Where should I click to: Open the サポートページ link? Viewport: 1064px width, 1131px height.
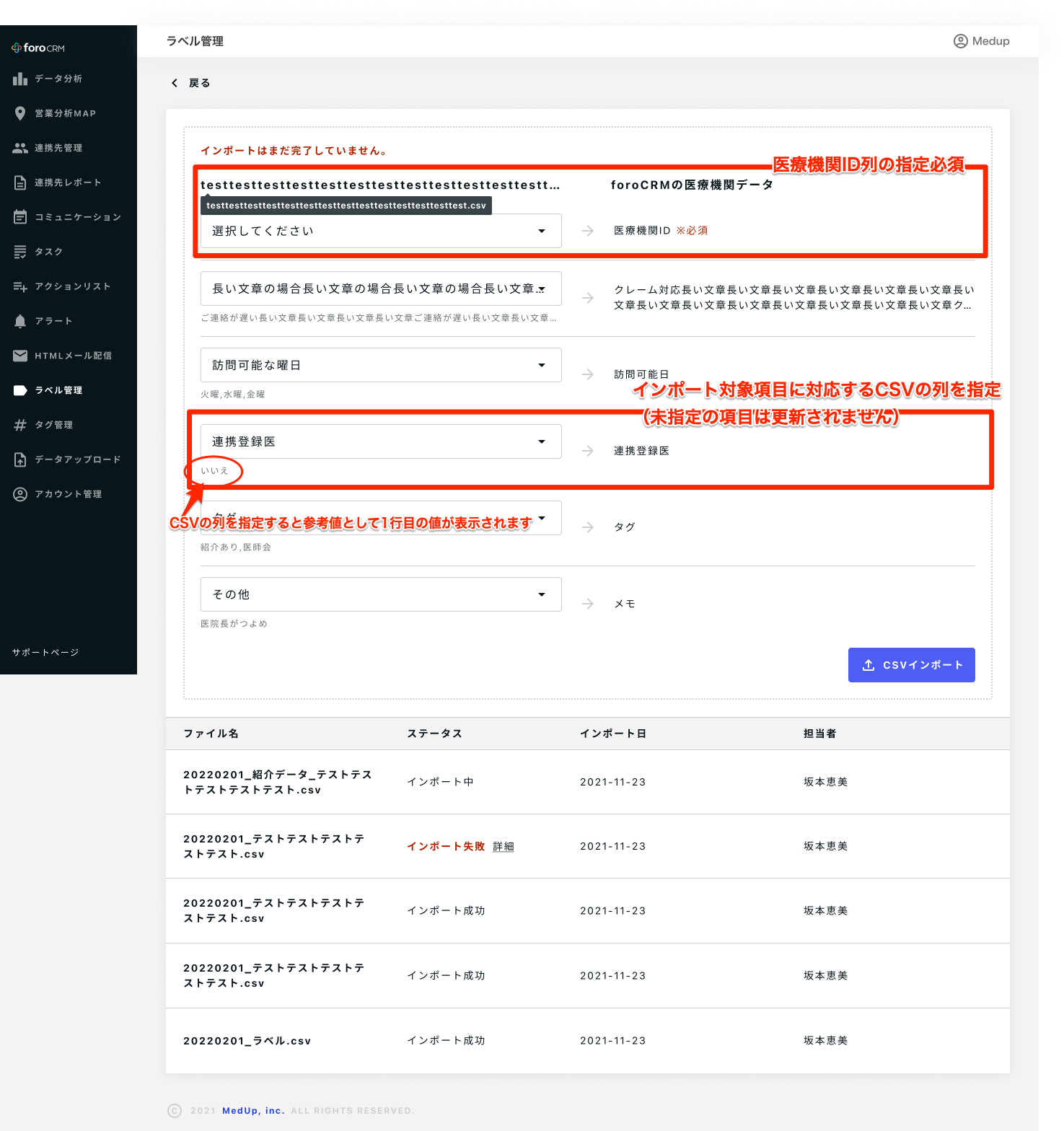coord(45,652)
